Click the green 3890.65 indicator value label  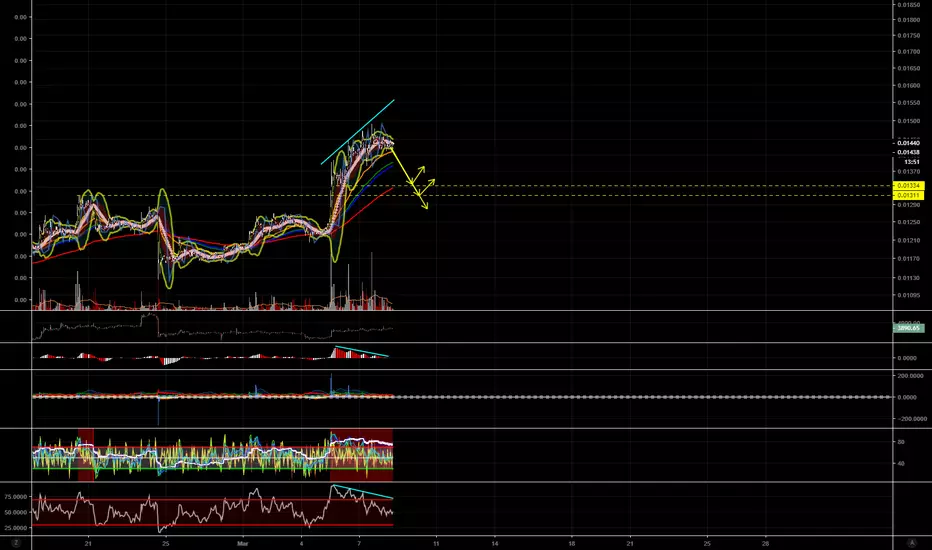coord(909,328)
